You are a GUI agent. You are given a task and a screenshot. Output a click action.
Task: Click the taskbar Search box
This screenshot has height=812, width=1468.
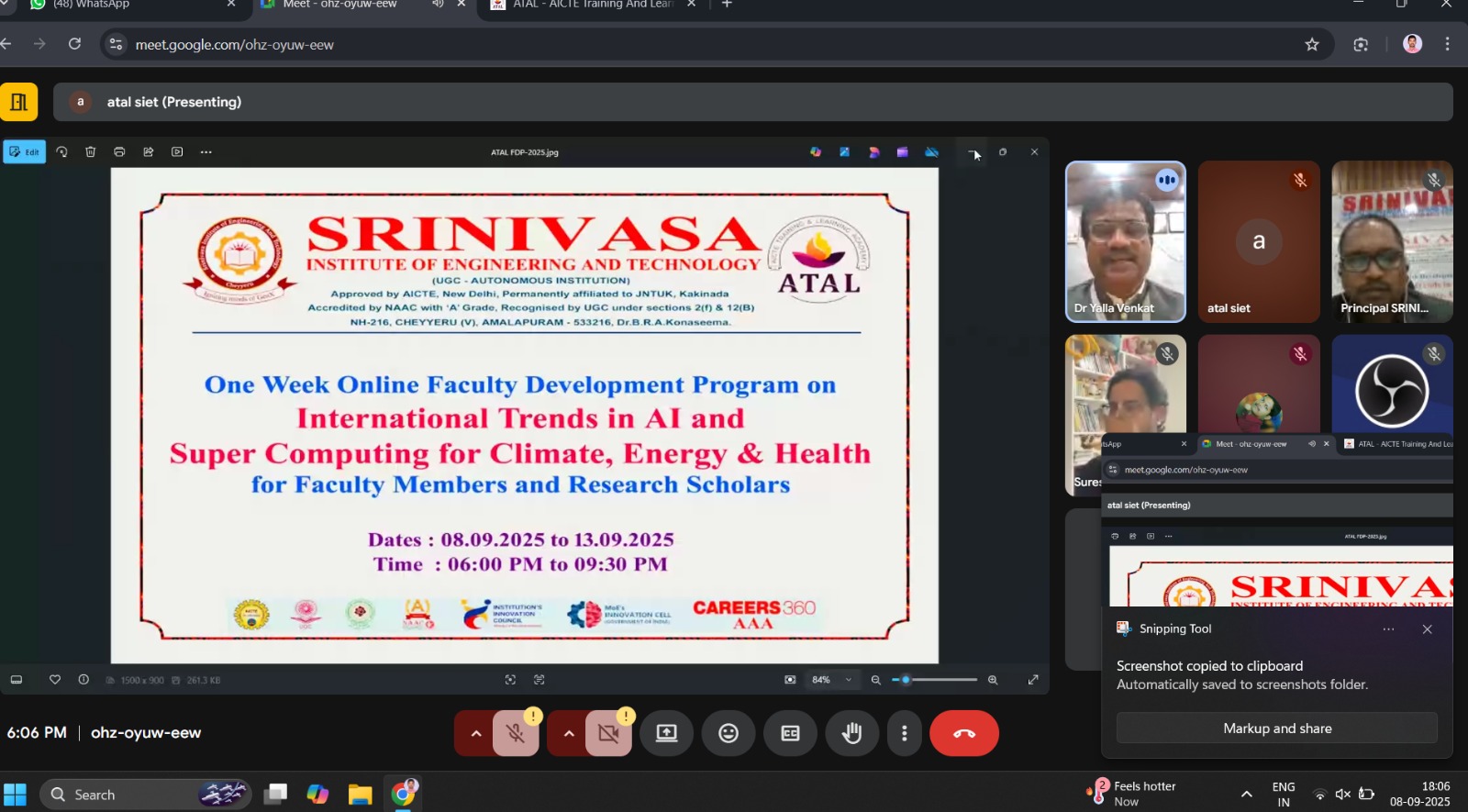[x=147, y=795]
